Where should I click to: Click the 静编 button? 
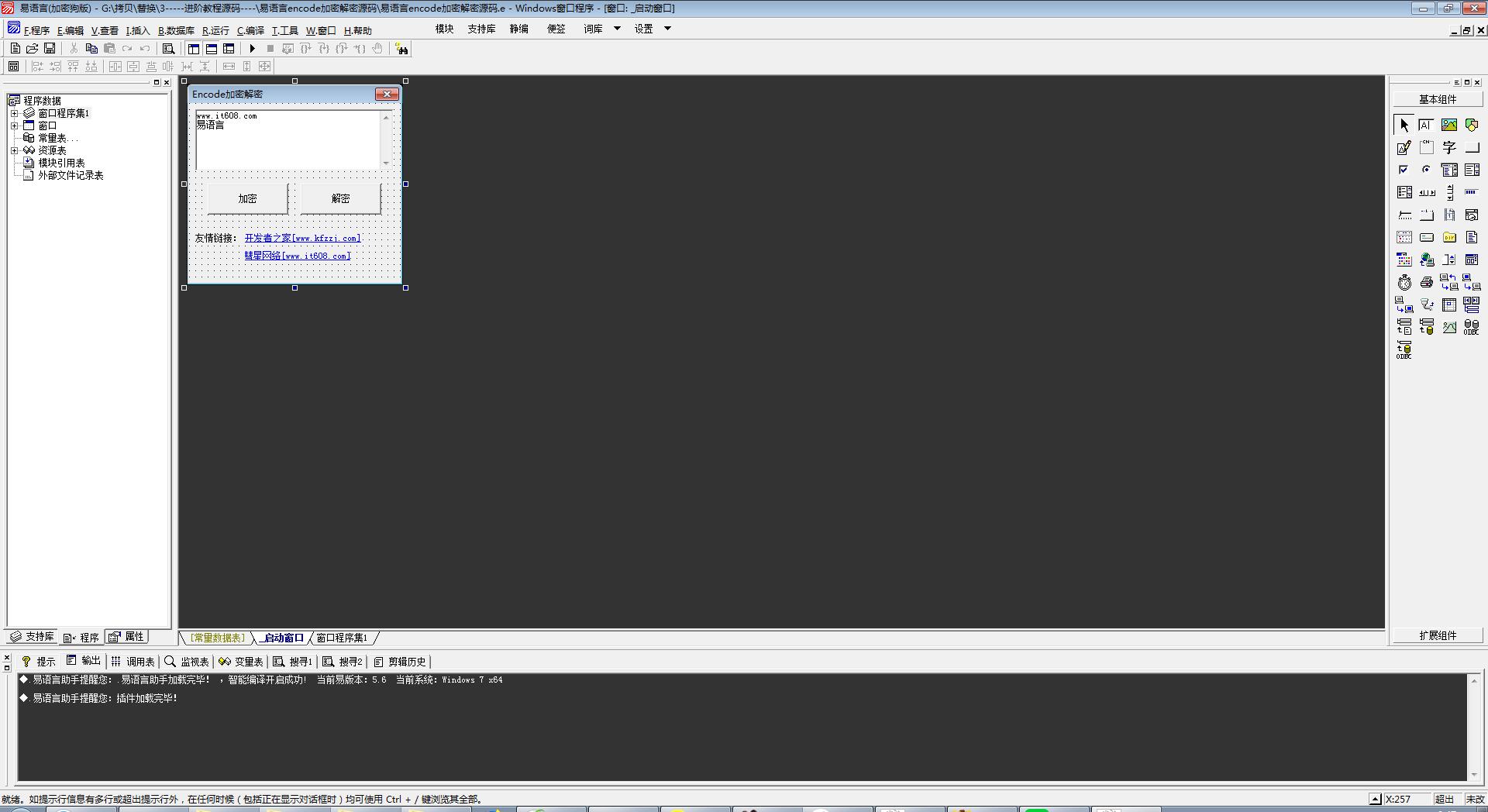[518, 29]
